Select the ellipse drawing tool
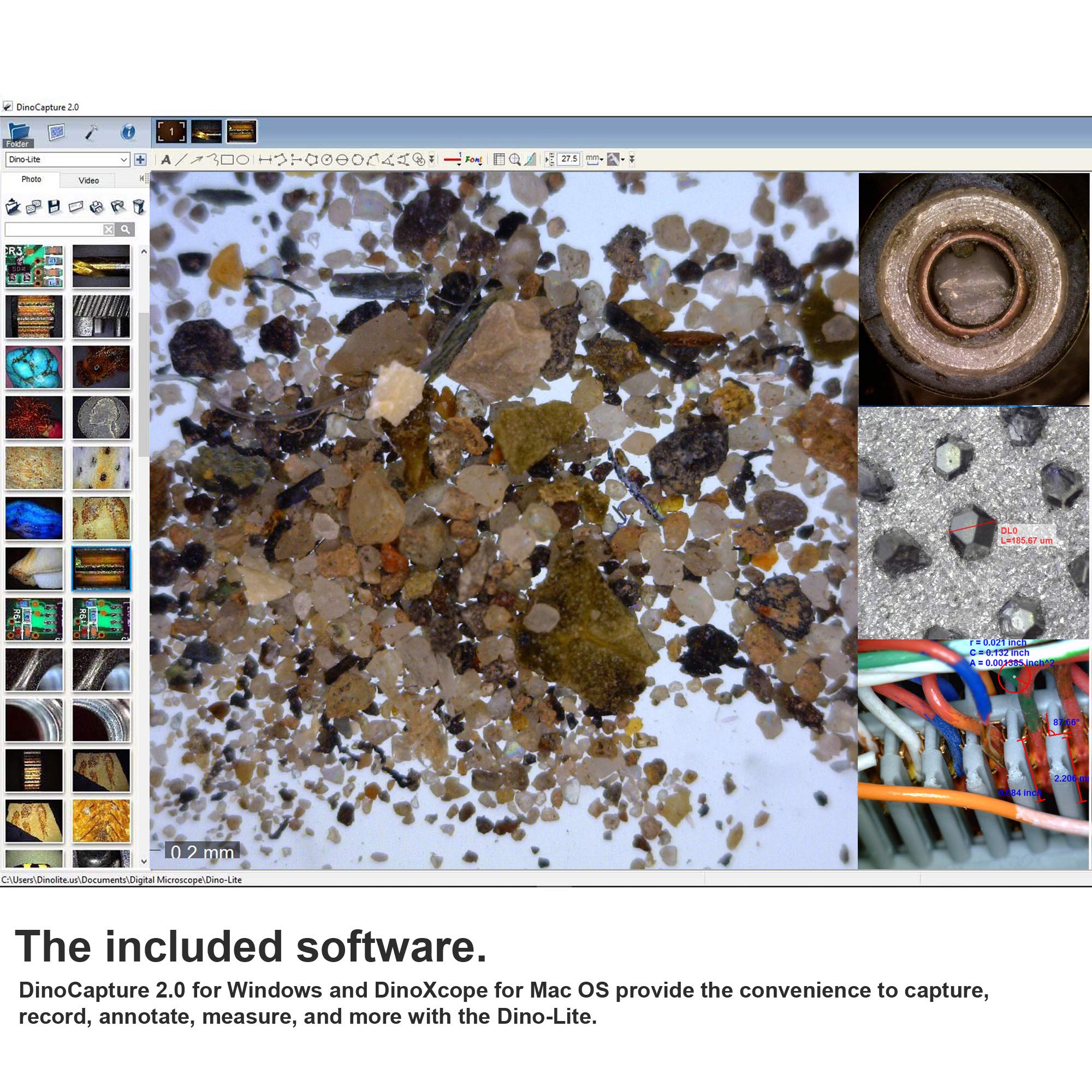Screen dimensions: 1092x1092 [x=242, y=160]
